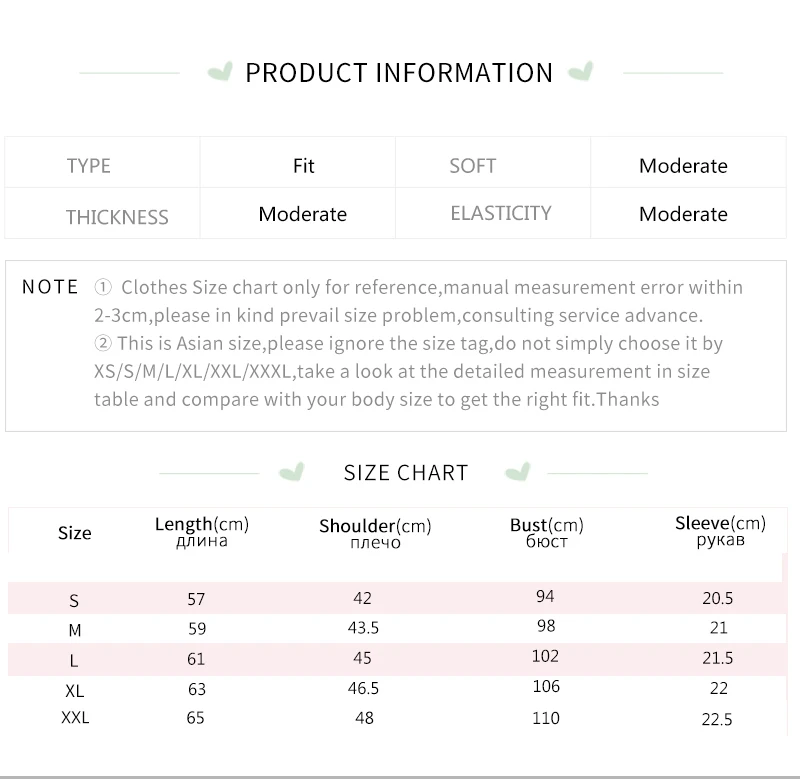Click the ELASTICITY label cell
Screen dimensions: 800x779
(493, 213)
